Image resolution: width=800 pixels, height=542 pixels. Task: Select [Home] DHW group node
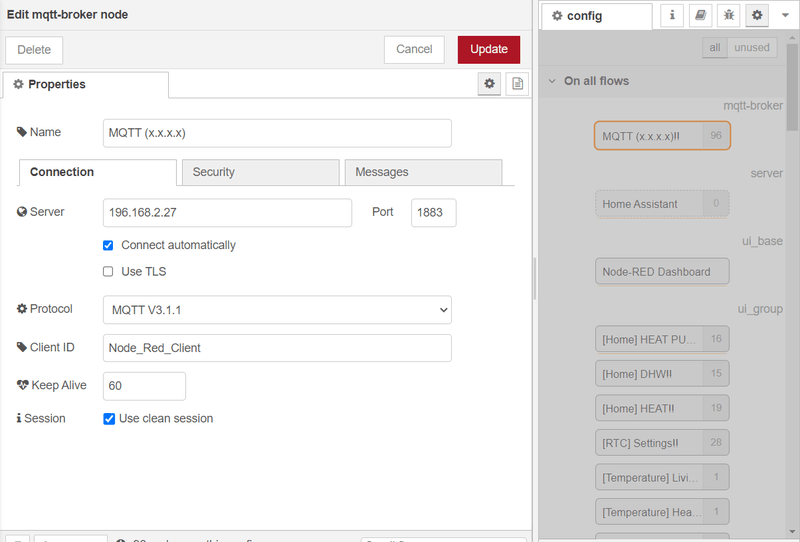click(662, 374)
